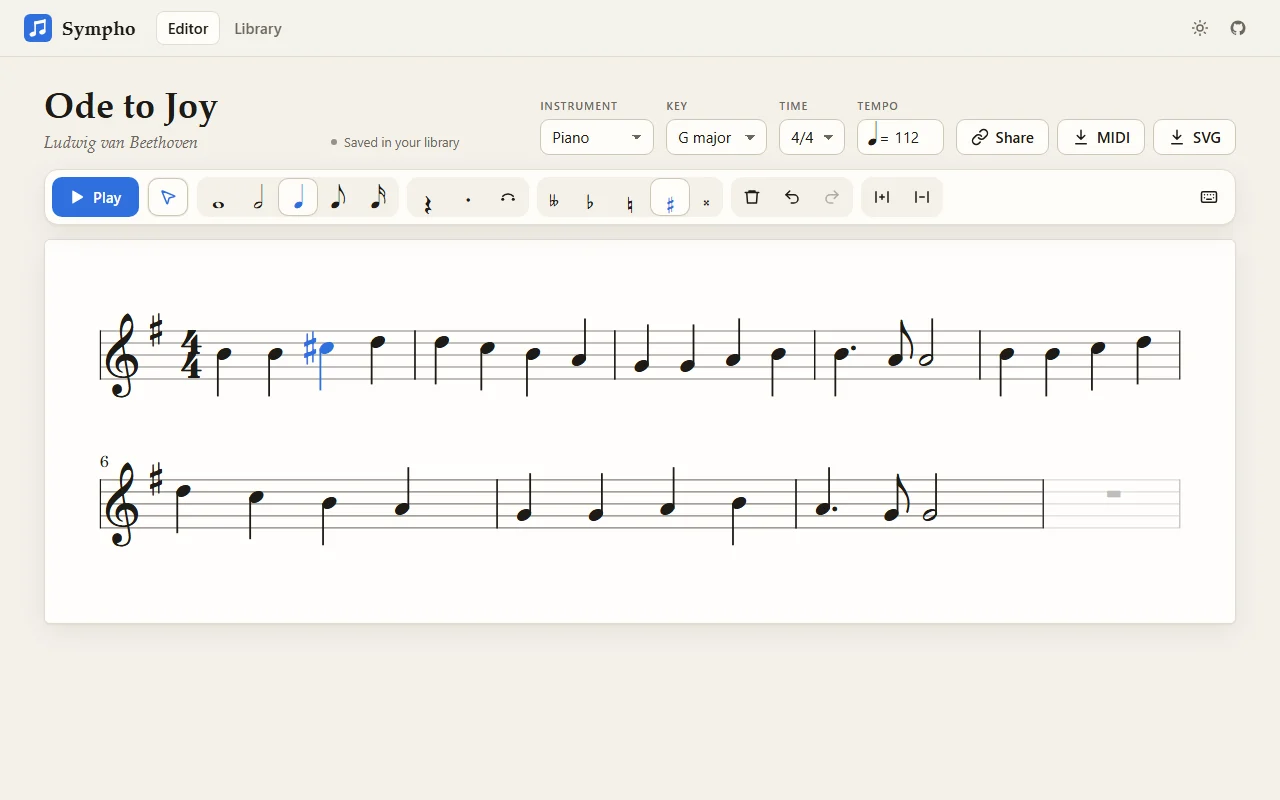Click the redo arrow icon
1280x800 pixels.
(x=832, y=197)
